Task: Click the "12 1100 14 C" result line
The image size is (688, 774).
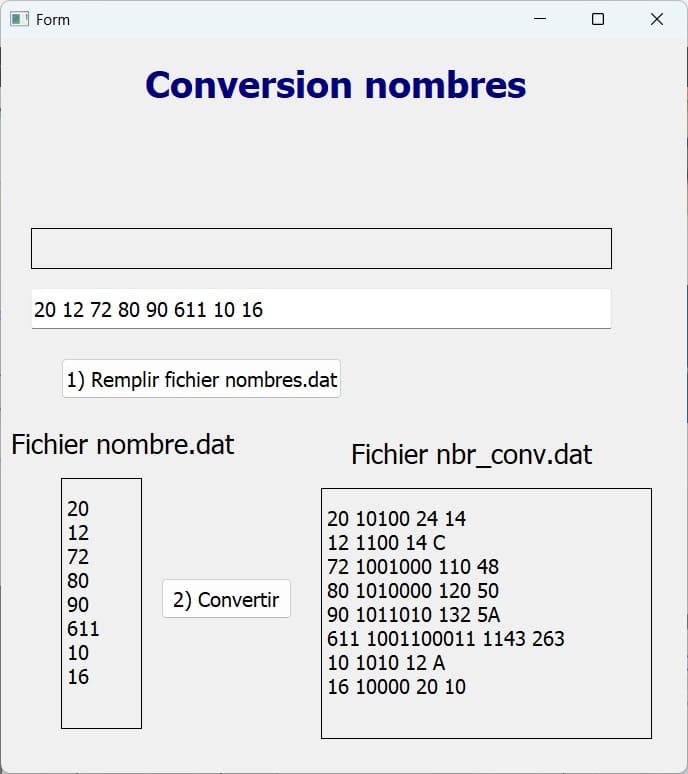Action: (386, 543)
